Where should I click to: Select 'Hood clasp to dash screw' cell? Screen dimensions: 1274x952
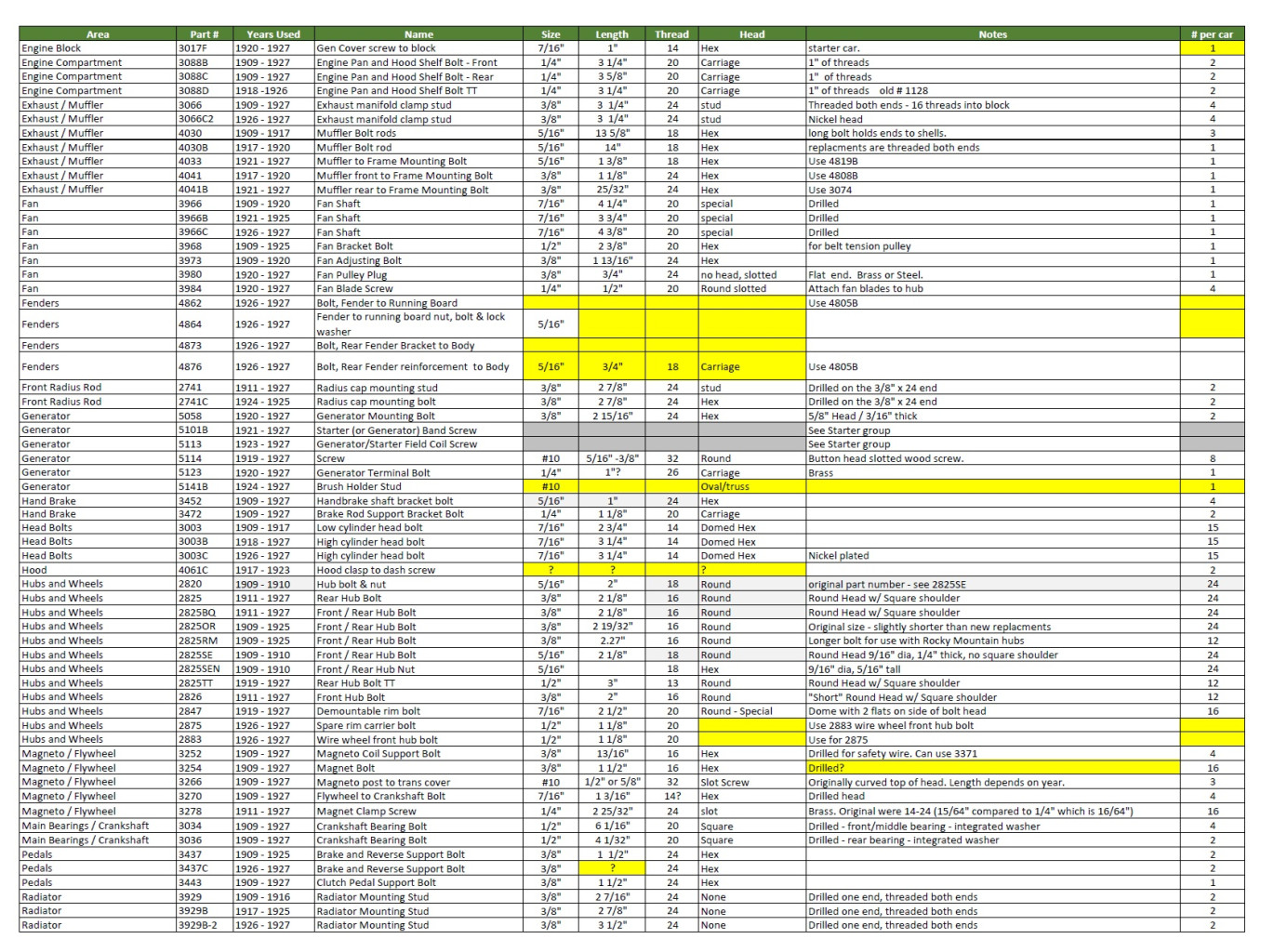(418, 570)
